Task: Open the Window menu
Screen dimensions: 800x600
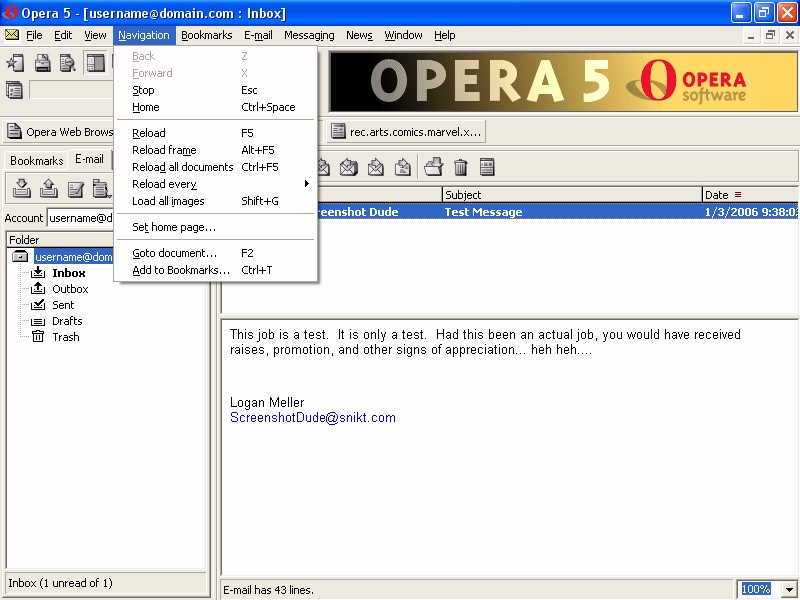Action: (x=403, y=35)
